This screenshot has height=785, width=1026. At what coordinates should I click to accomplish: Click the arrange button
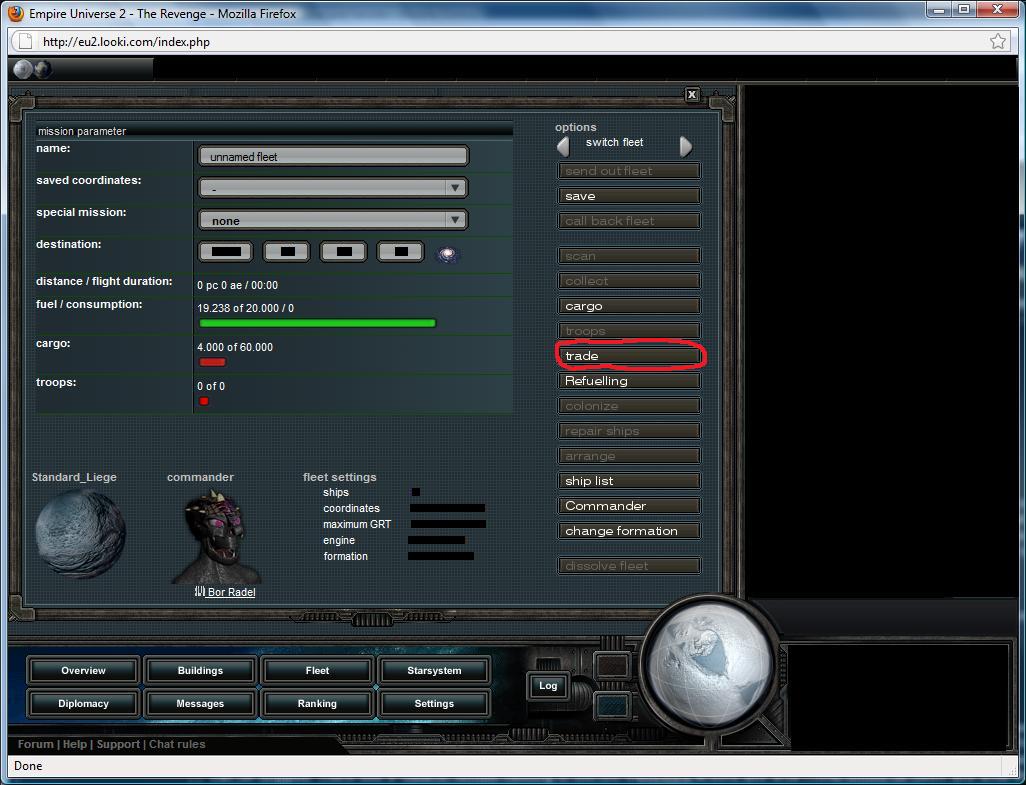pyautogui.click(x=629, y=456)
